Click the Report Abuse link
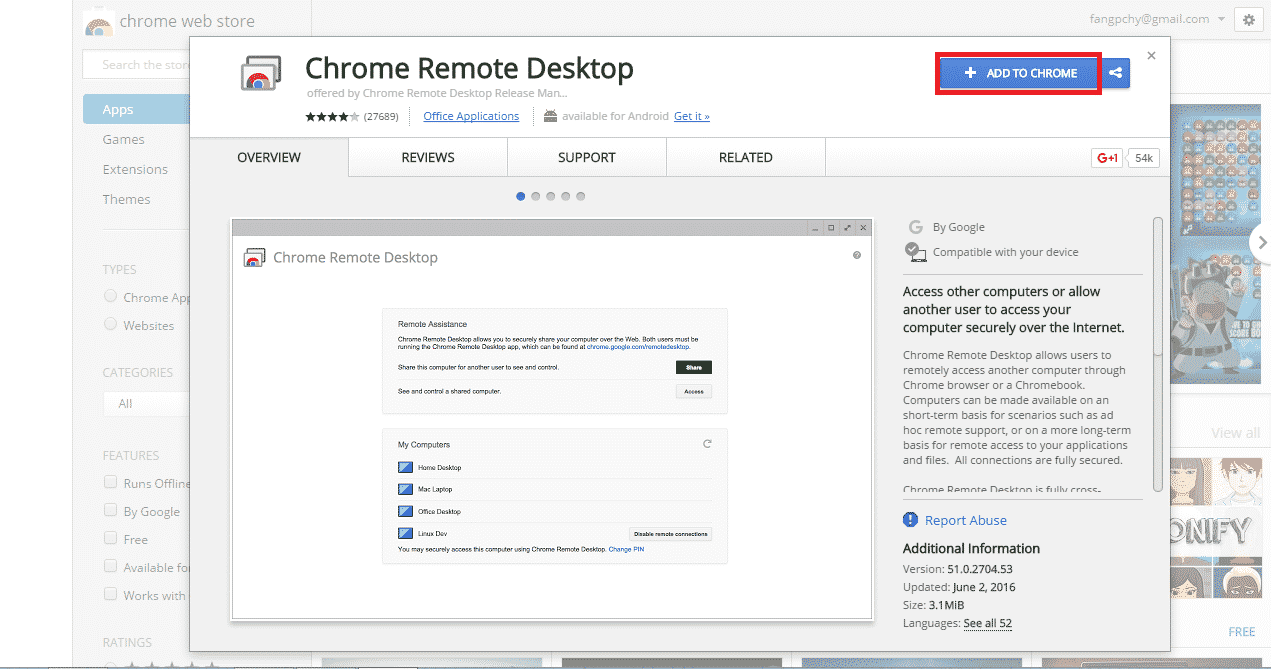1271x669 pixels. tap(966, 520)
